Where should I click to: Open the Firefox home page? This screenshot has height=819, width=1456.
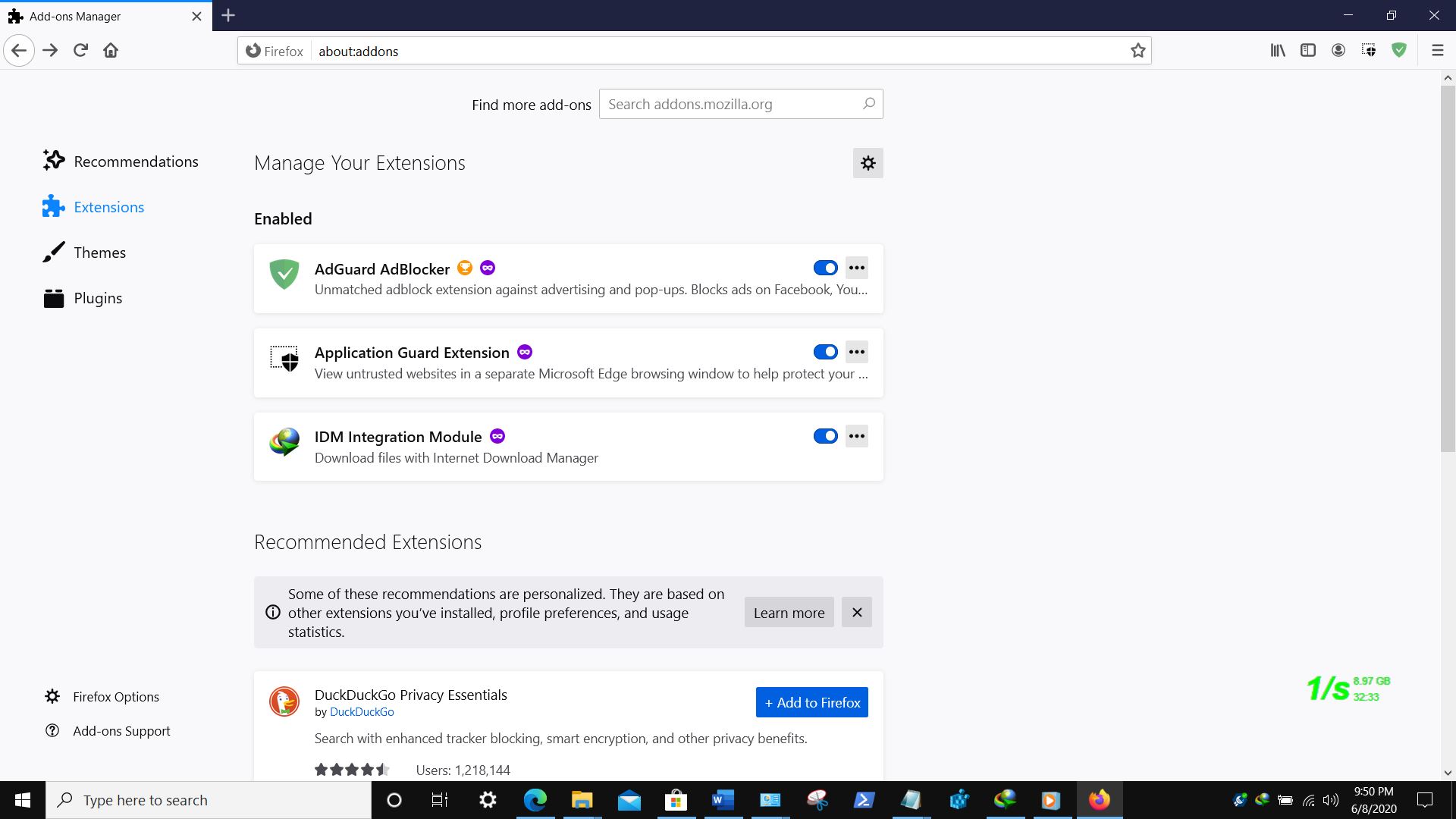[111, 51]
